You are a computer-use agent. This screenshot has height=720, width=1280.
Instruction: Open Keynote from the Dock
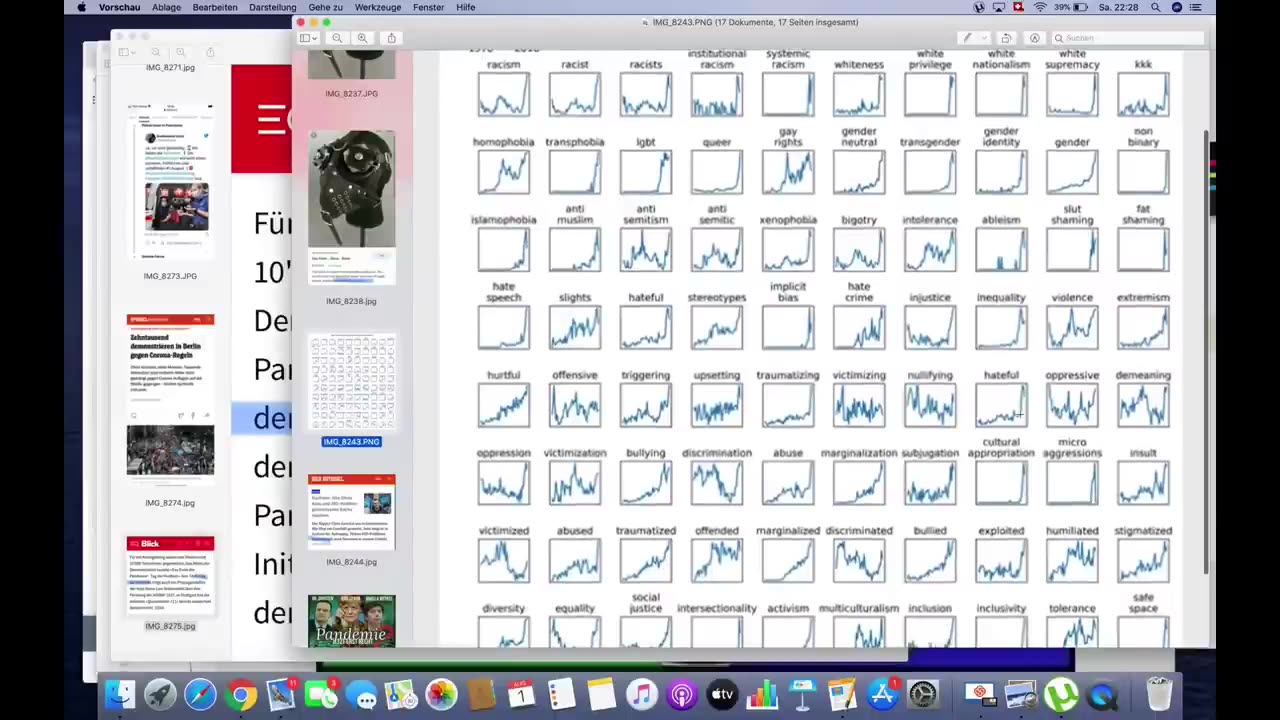tap(802, 694)
